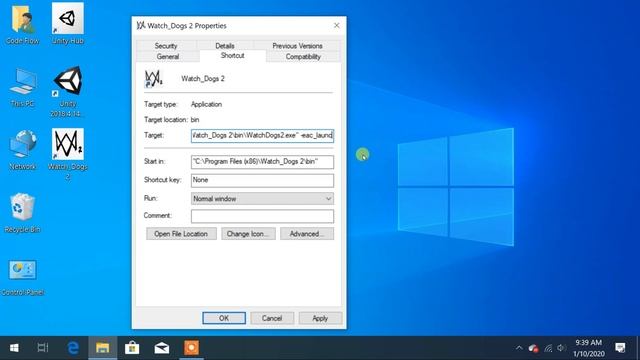640x360 pixels.
Task: Click Cancel in the properties dialog
Action: coord(272,318)
